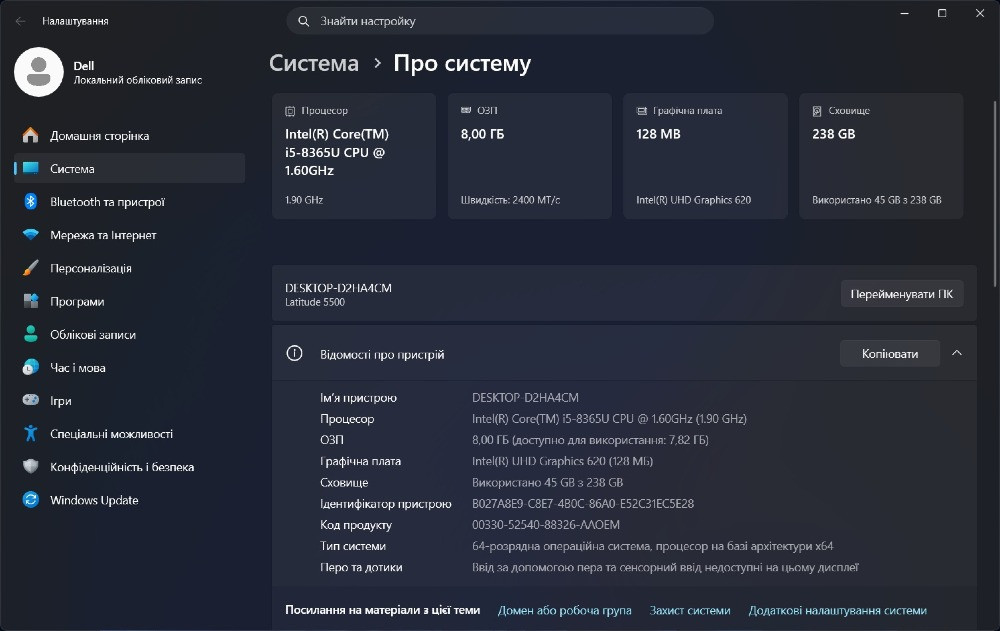Viewport: 1000px width, 631px height.
Task: Open Windows Update in the sidebar
Action: coord(129,500)
